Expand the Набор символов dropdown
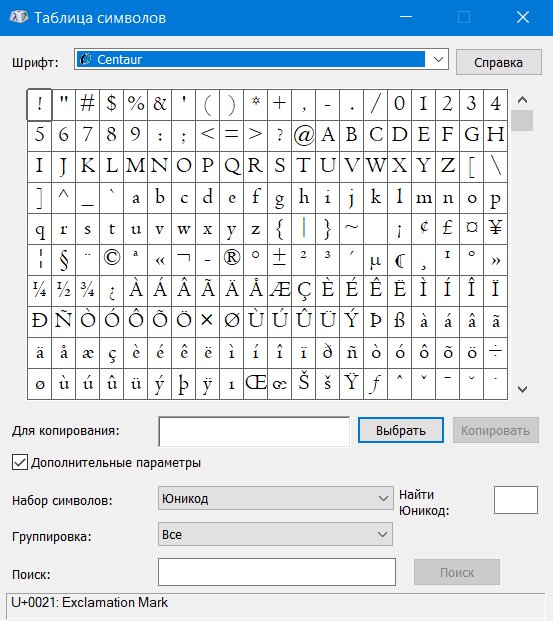This screenshot has width=553, height=621. click(276, 498)
